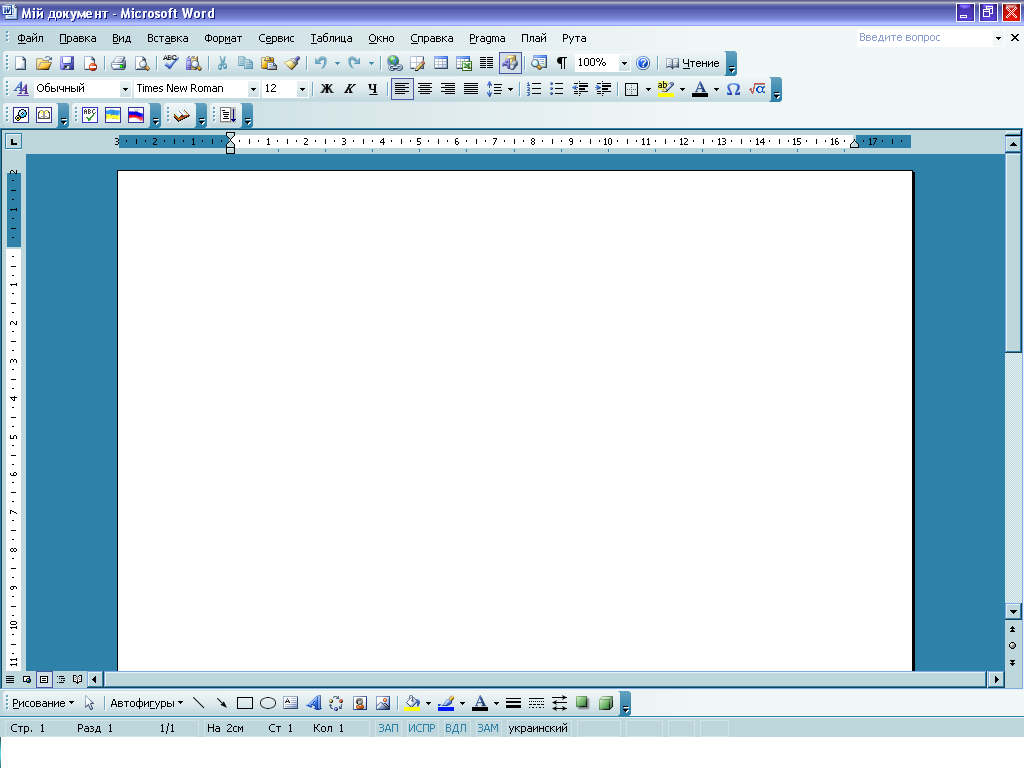Align text to the left
The image size is (1024, 768).
click(402, 89)
